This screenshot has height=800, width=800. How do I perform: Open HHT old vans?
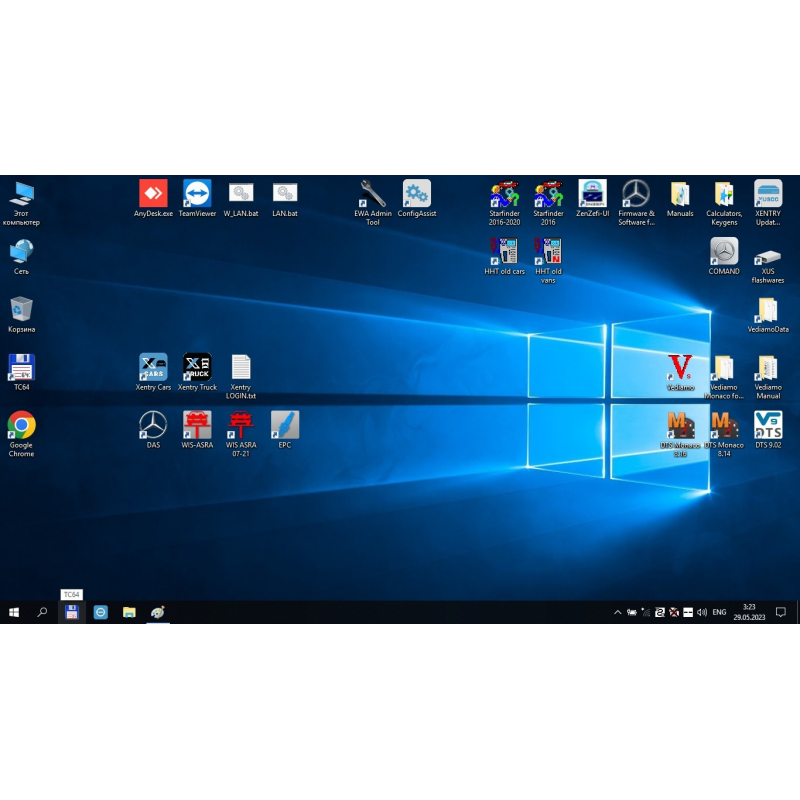pyautogui.click(x=548, y=253)
